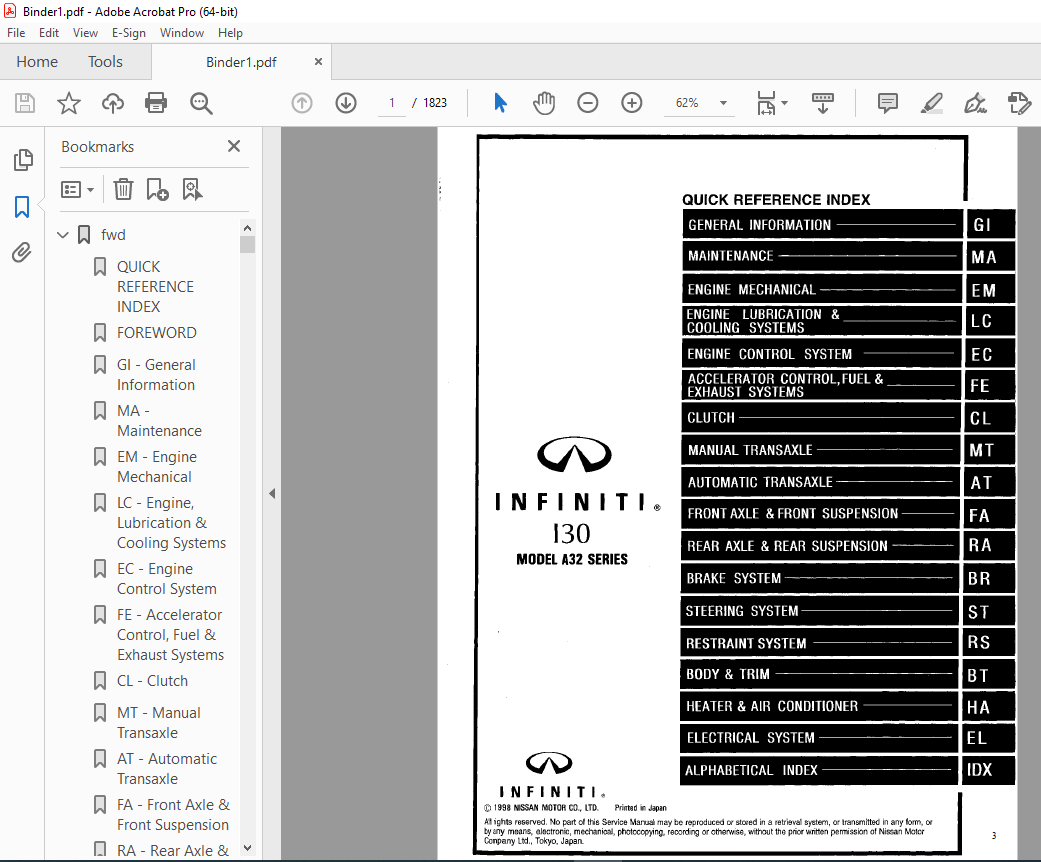The width and height of the screenshot is (1041, 862).
Task: Click the cloud upload icon
Action: [x=112, y=103]
